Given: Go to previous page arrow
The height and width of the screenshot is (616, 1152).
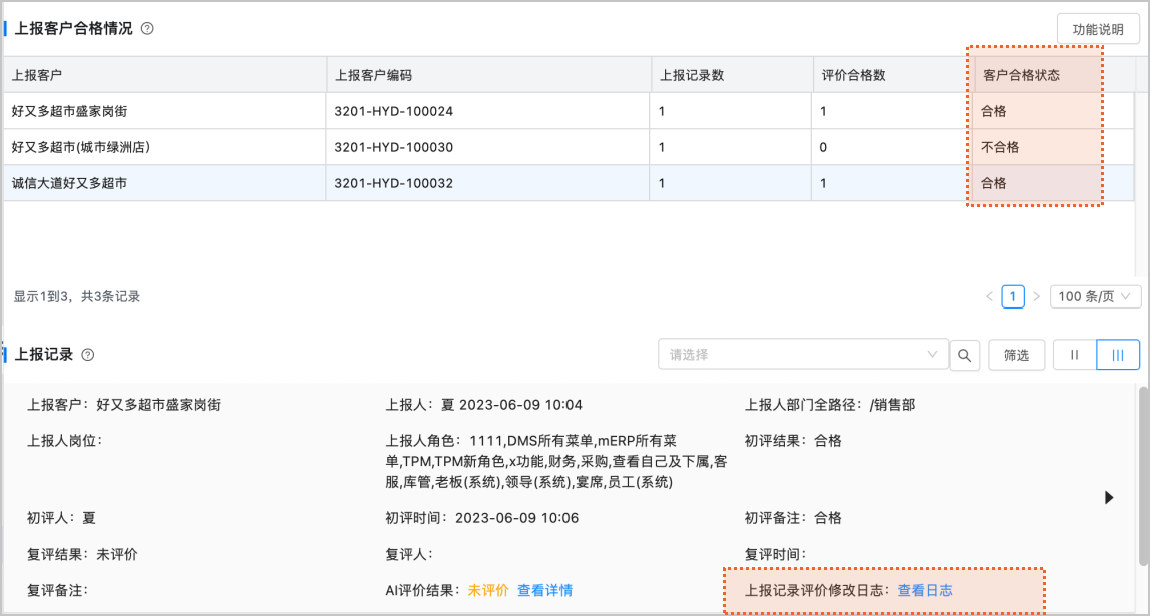Looking at the screenshot, I should pyautogui.click(x=990, y=297).
